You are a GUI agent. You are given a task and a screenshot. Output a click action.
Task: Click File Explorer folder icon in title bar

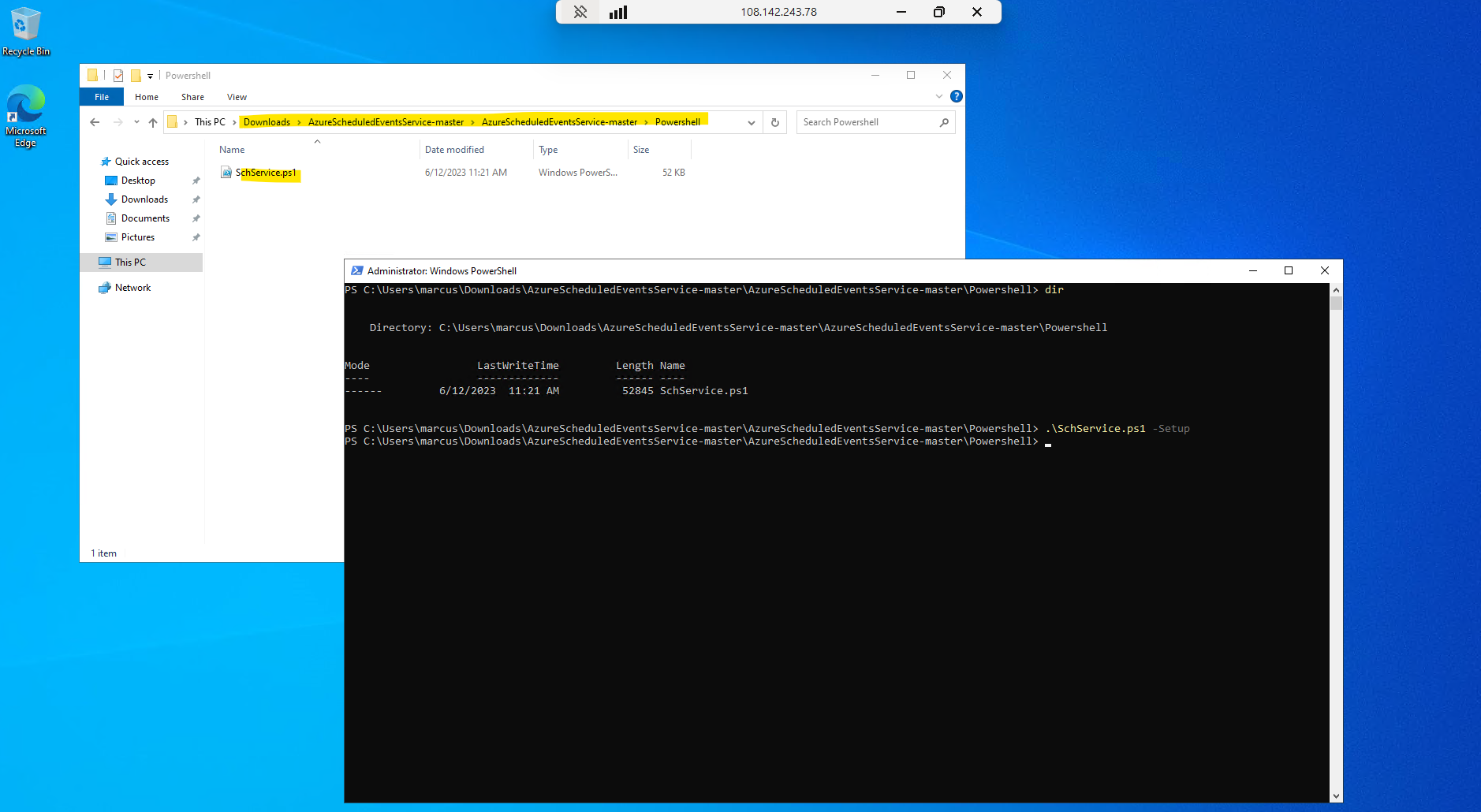click(x=92, y=76)
